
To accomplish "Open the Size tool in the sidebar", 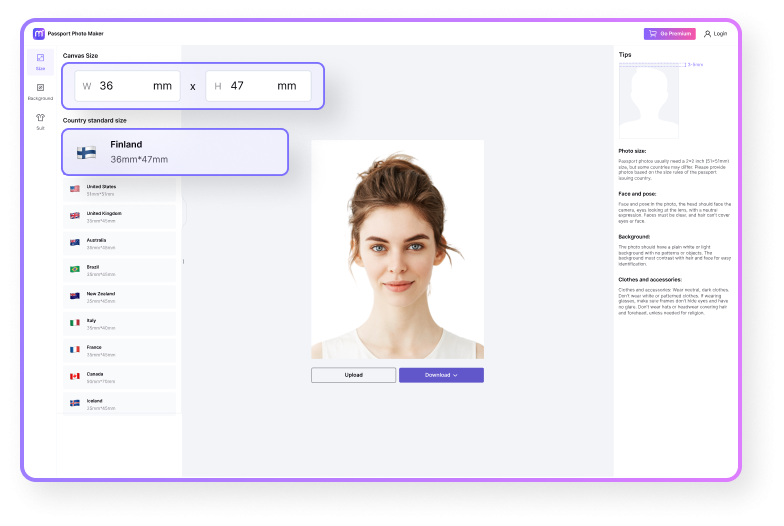I will coord(40,61).
